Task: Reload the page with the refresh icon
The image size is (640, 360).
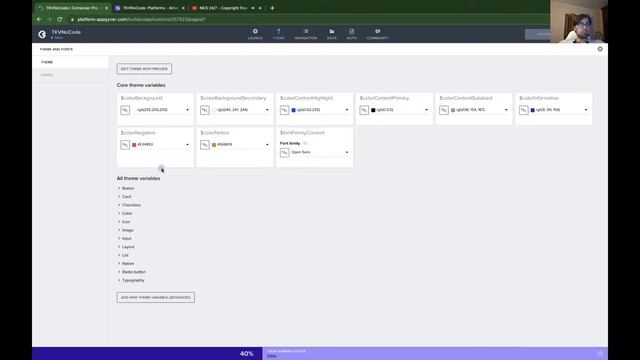Action: 60,19
